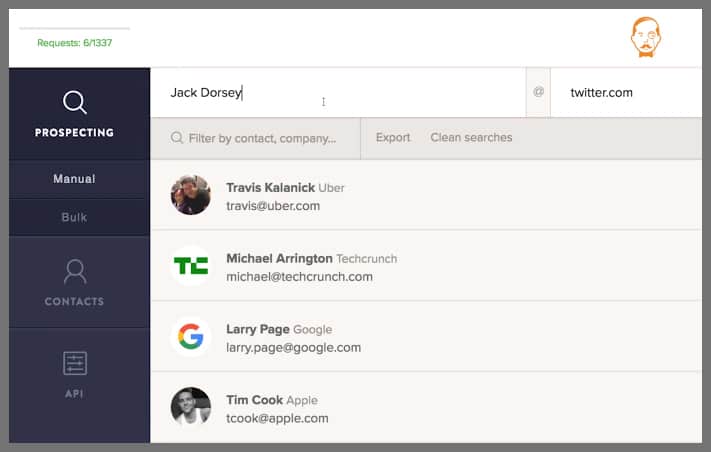This screenshot has width=711, height=452.
Task: Open the API sliders icon
Action: pos(75,363)
